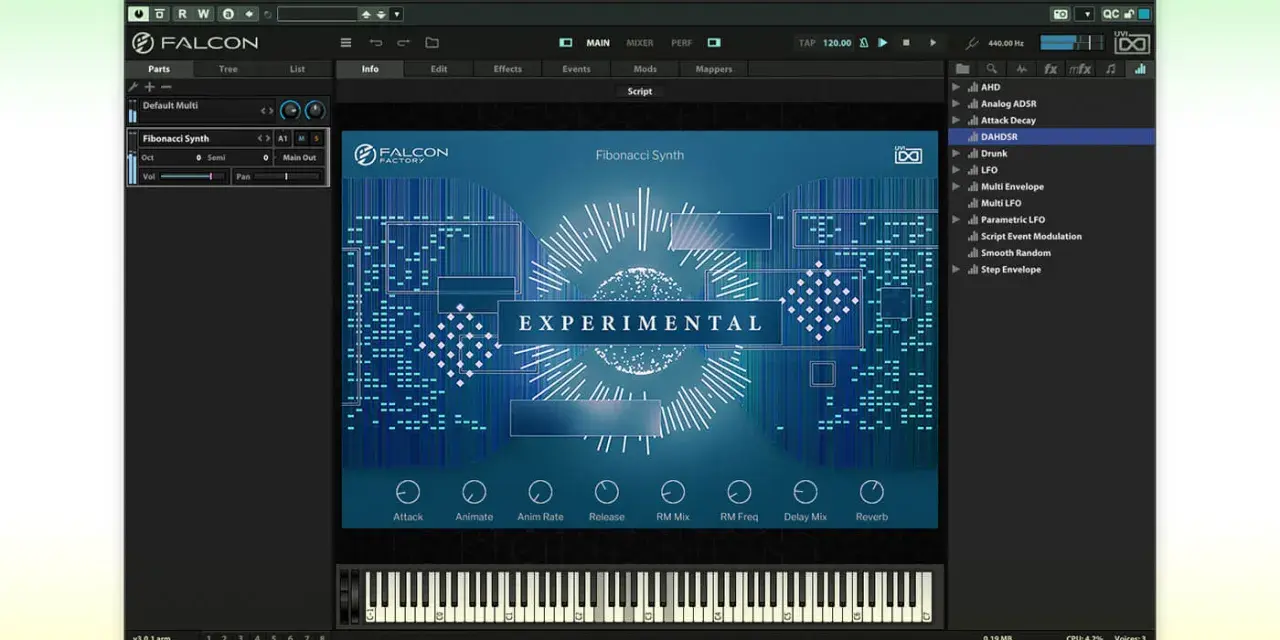
Task: Click the host power bypass button
Action: (x=138, y=14)
